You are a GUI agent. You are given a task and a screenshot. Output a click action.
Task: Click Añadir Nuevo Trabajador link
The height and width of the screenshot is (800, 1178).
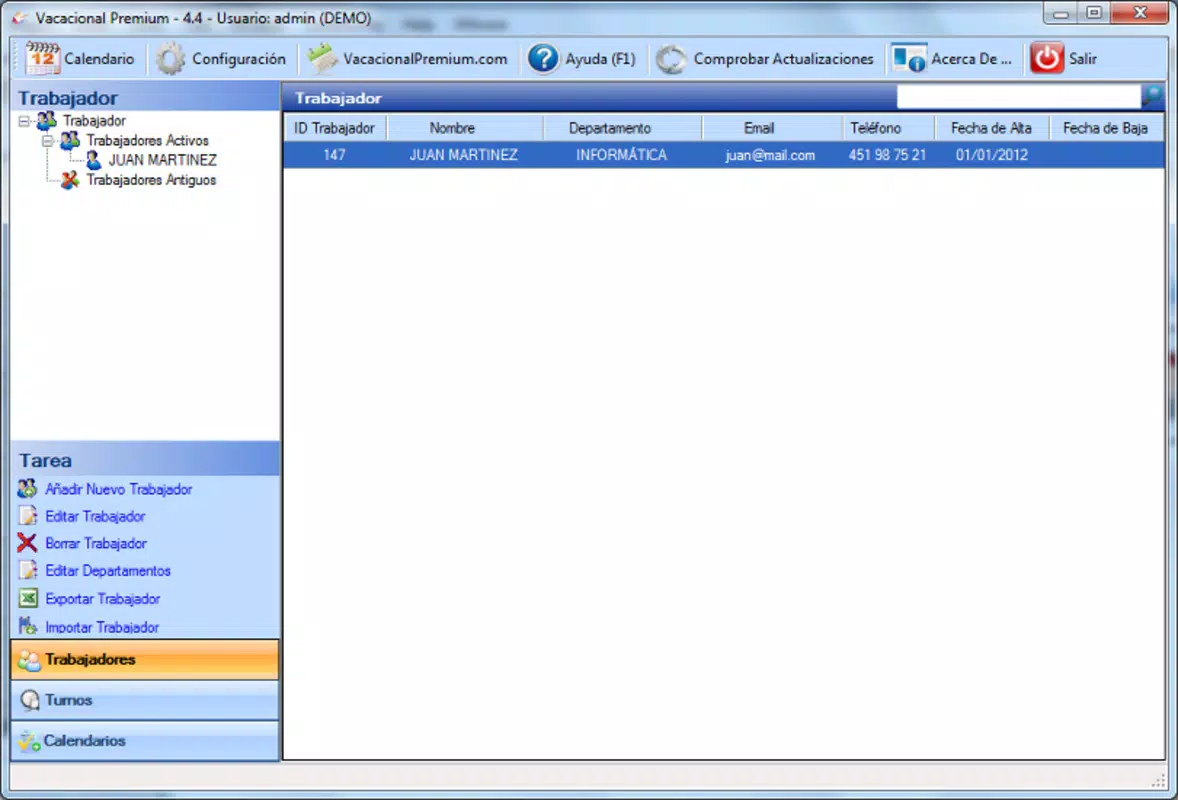(x=119, y=489)
